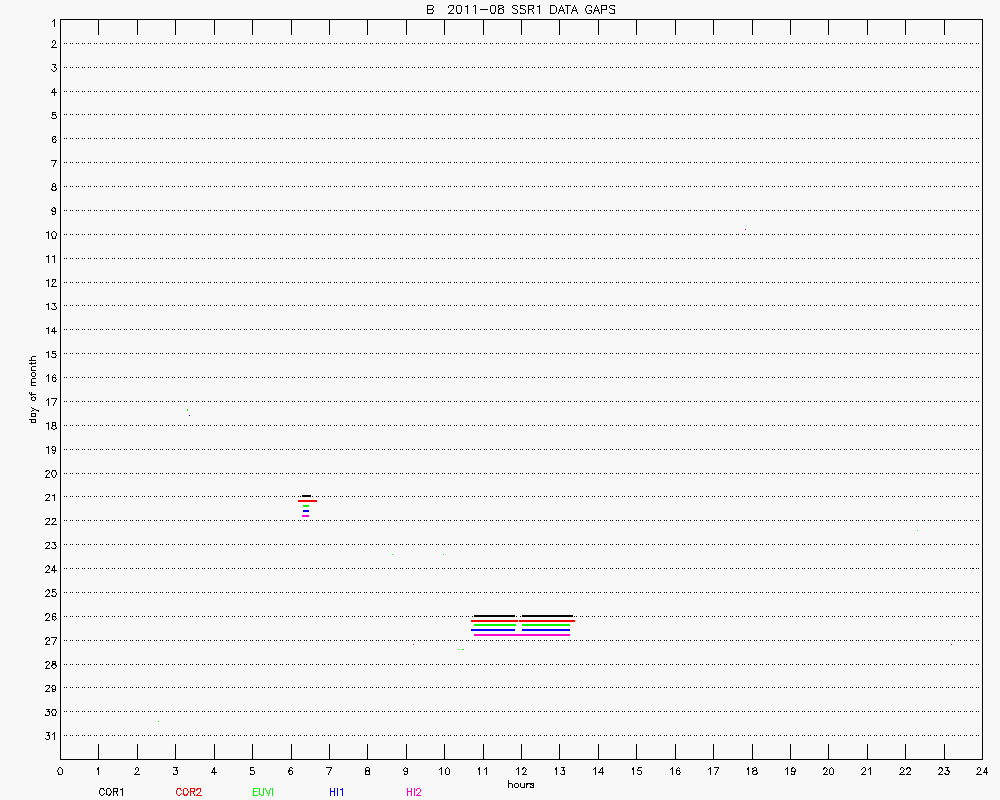Click the plot title SSR1 DATA GAPS

tap(520, 9)
